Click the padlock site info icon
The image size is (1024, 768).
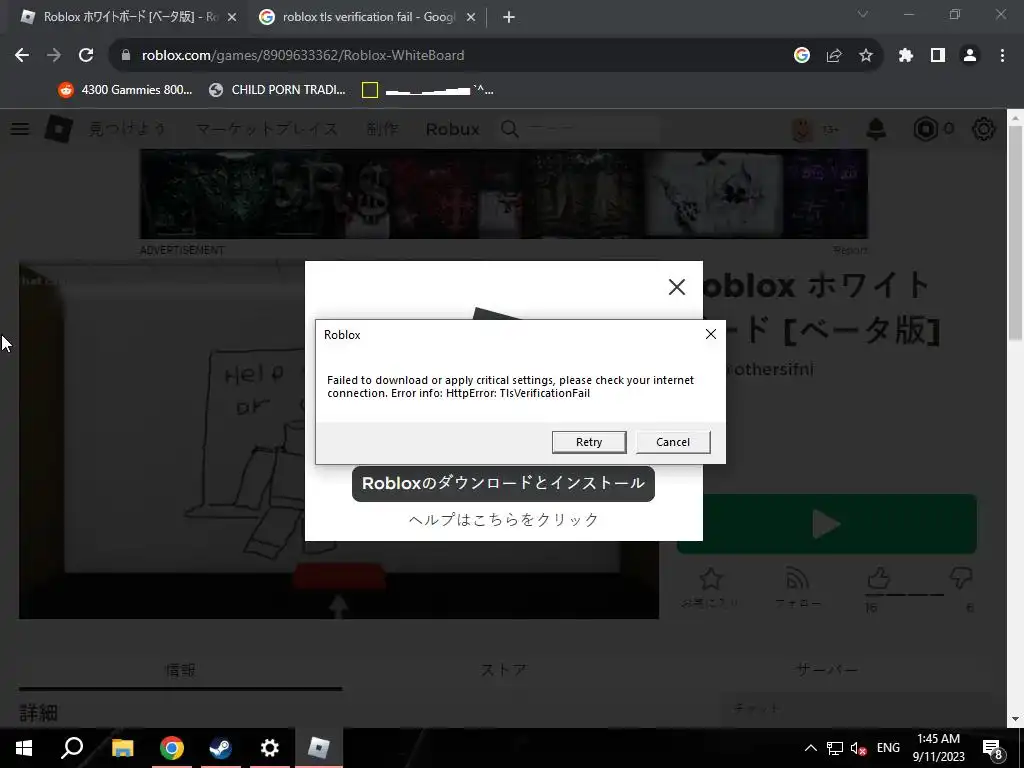coord(126,56)
